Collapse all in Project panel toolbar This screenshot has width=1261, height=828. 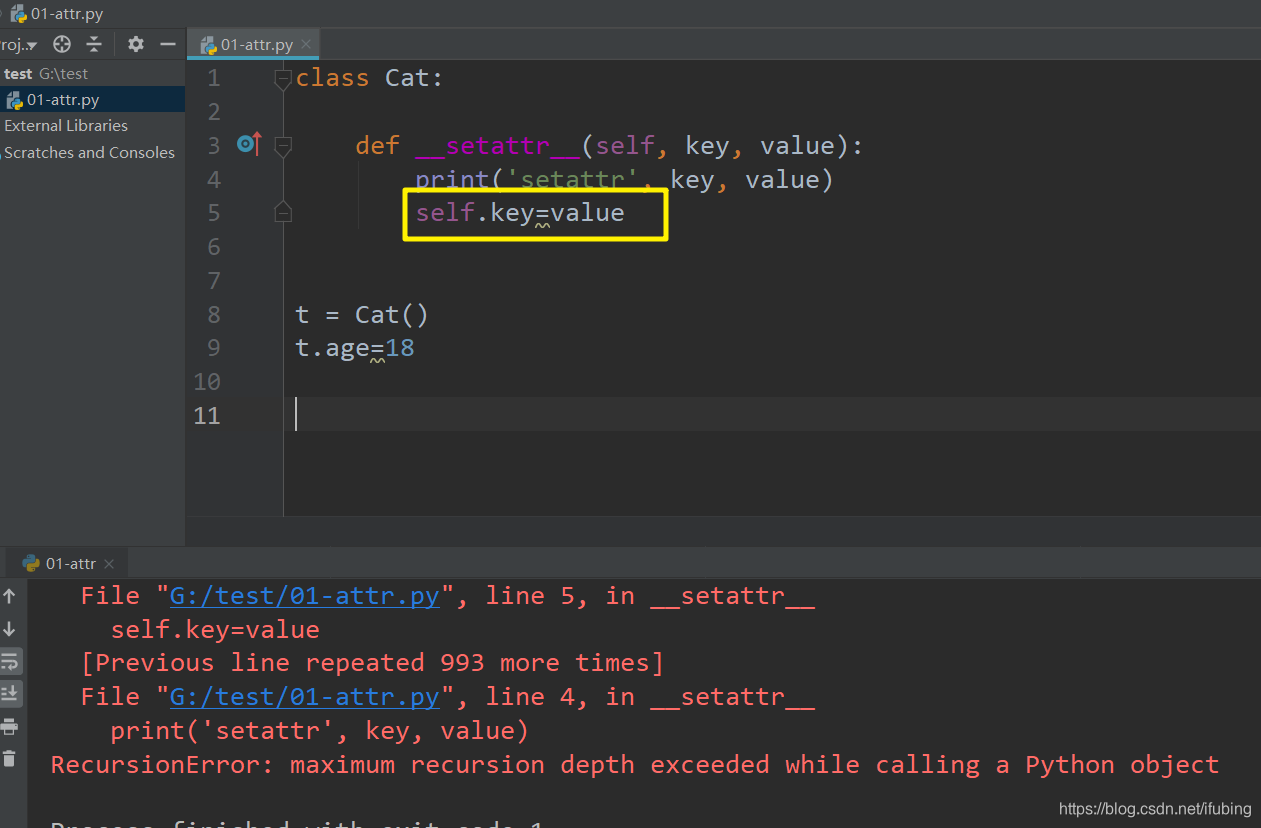coord(94,44)
